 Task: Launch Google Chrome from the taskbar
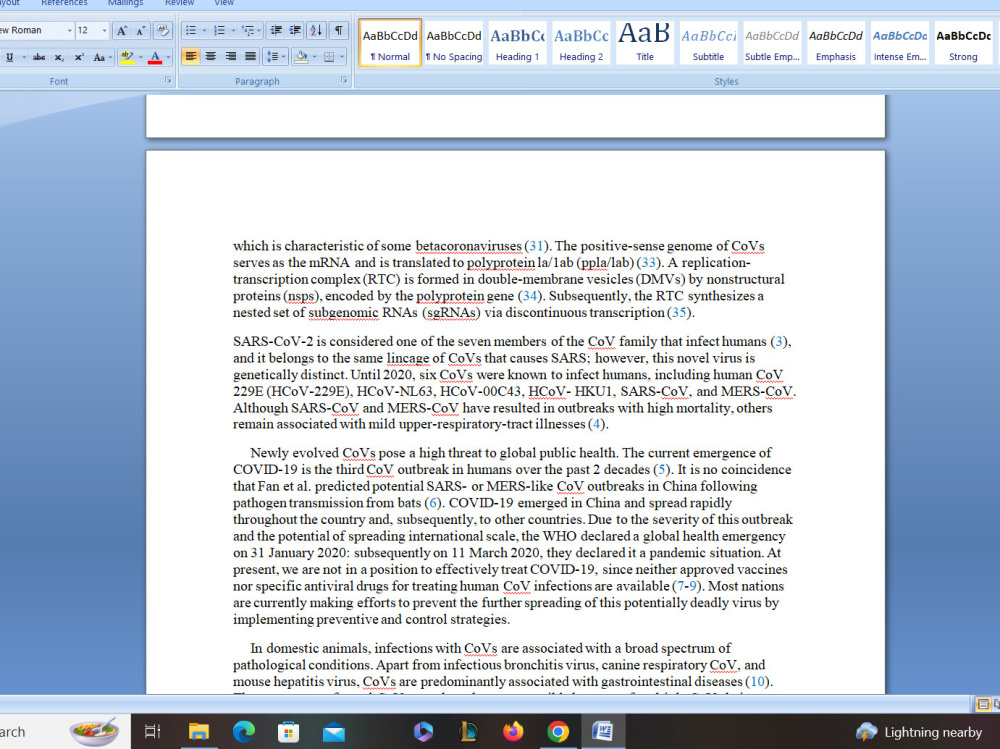click(x=558, y=732)
